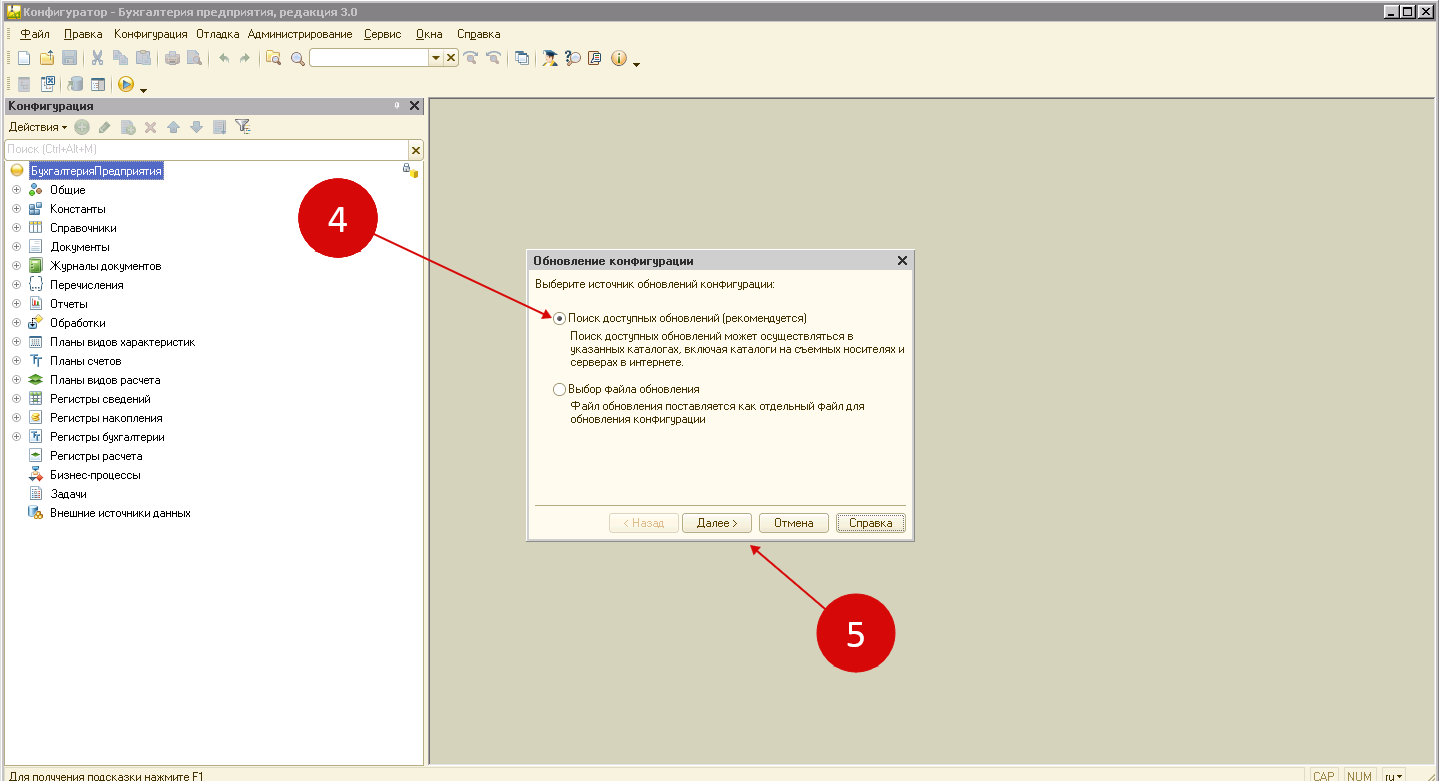1439x781 pixels.
Task: Click the About info icon
Action: 619,58
